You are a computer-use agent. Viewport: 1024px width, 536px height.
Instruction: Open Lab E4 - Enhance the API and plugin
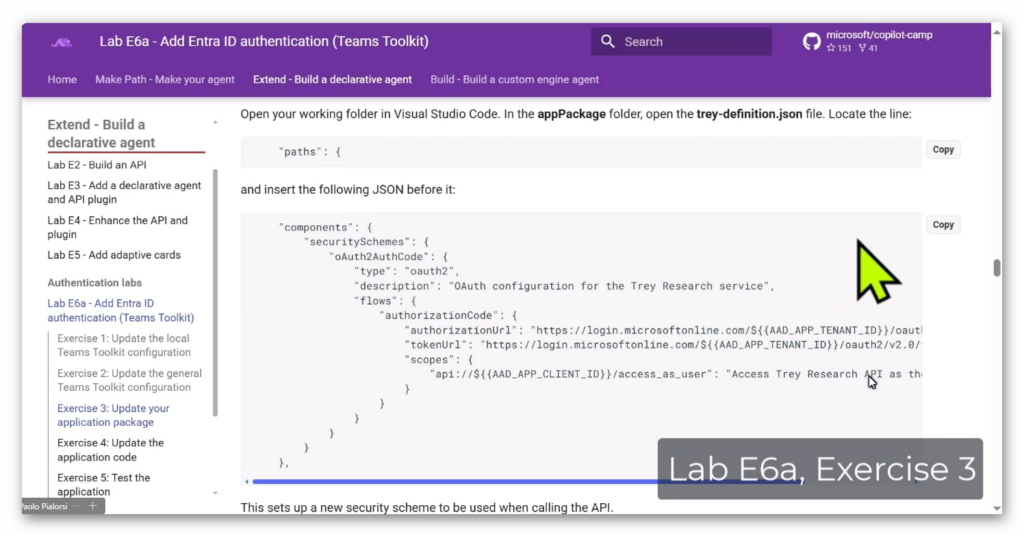(118, 227)
